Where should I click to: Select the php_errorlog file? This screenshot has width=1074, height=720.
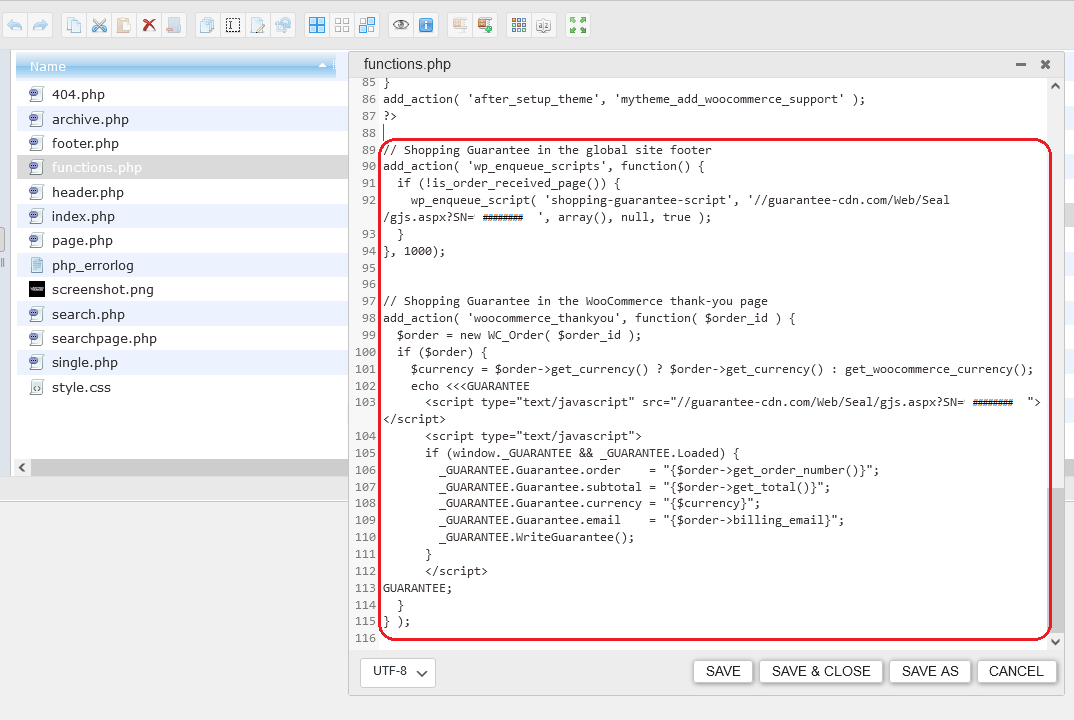[x=182, y=265]
